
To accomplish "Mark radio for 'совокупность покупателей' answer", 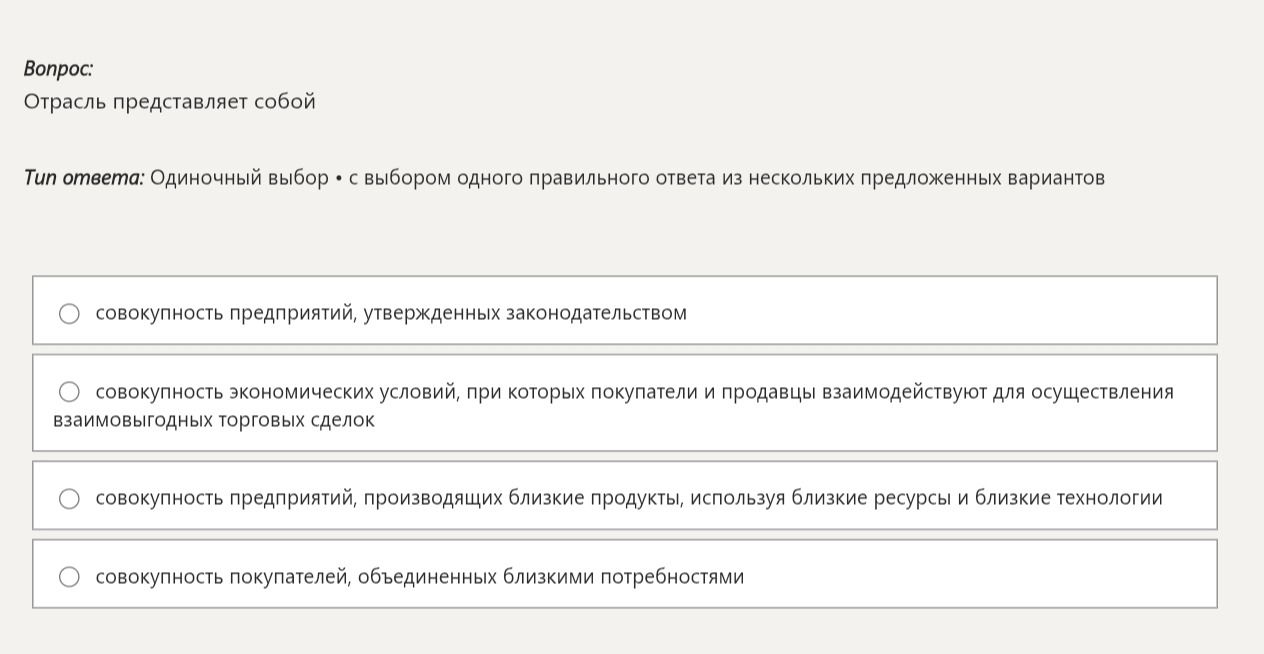I will (69, 577).
